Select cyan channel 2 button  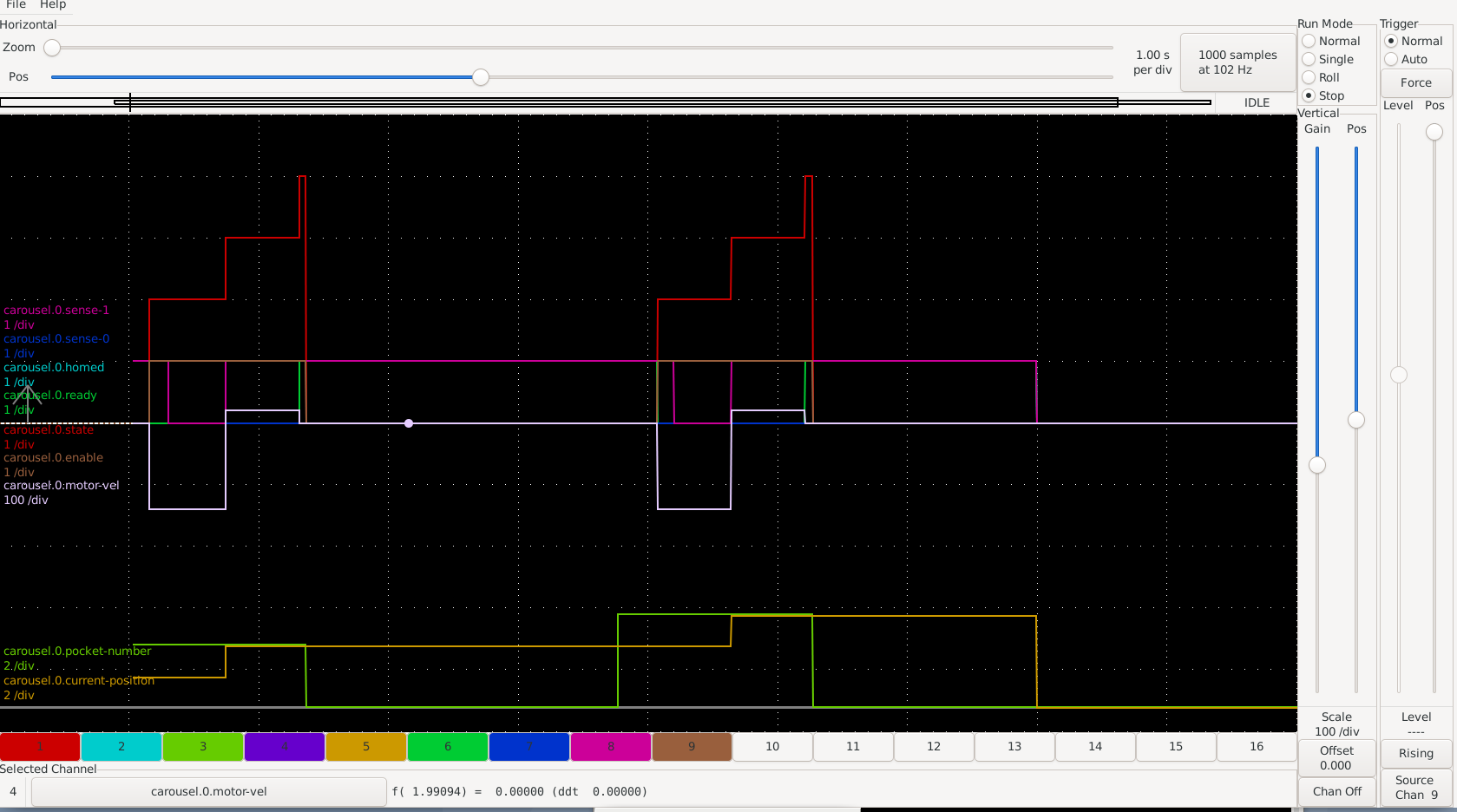click(x=121, y=746)
